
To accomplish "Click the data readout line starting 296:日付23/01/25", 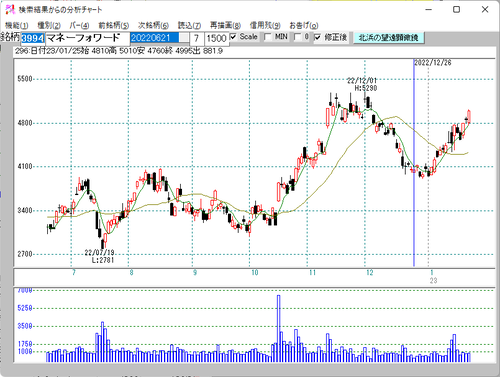I will 119,51.
